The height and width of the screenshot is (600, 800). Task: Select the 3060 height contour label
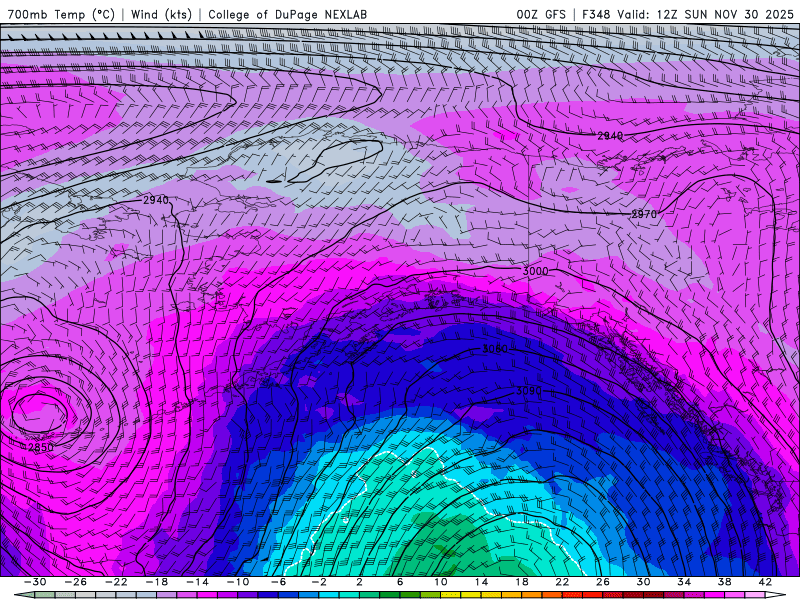(495, 349)
